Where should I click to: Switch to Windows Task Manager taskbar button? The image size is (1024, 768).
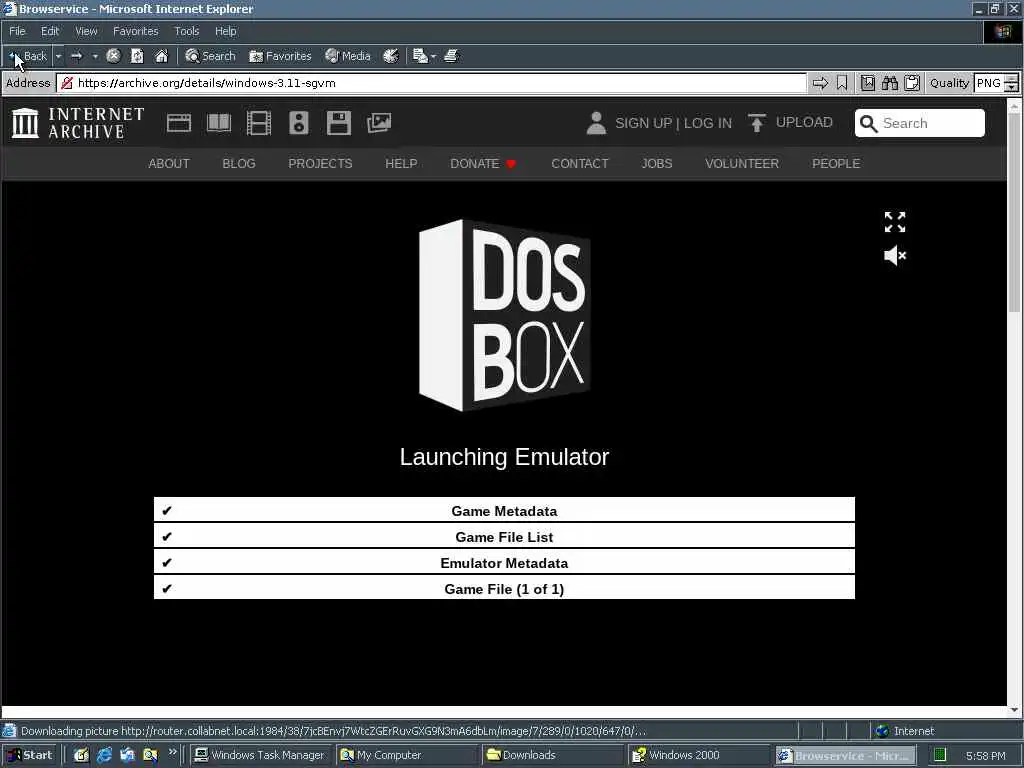[261, 755]
